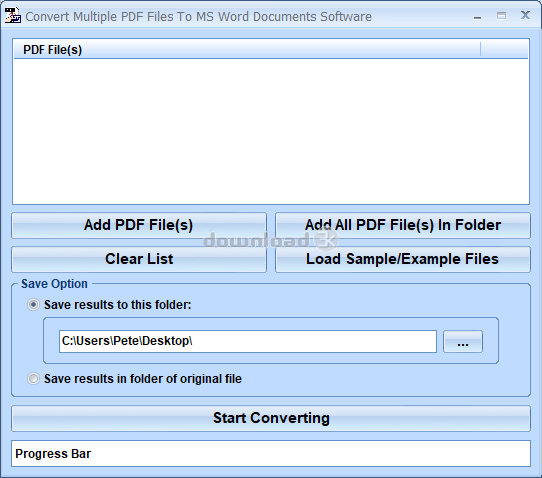
Task: Click the output folder path field
Action: 248,341
